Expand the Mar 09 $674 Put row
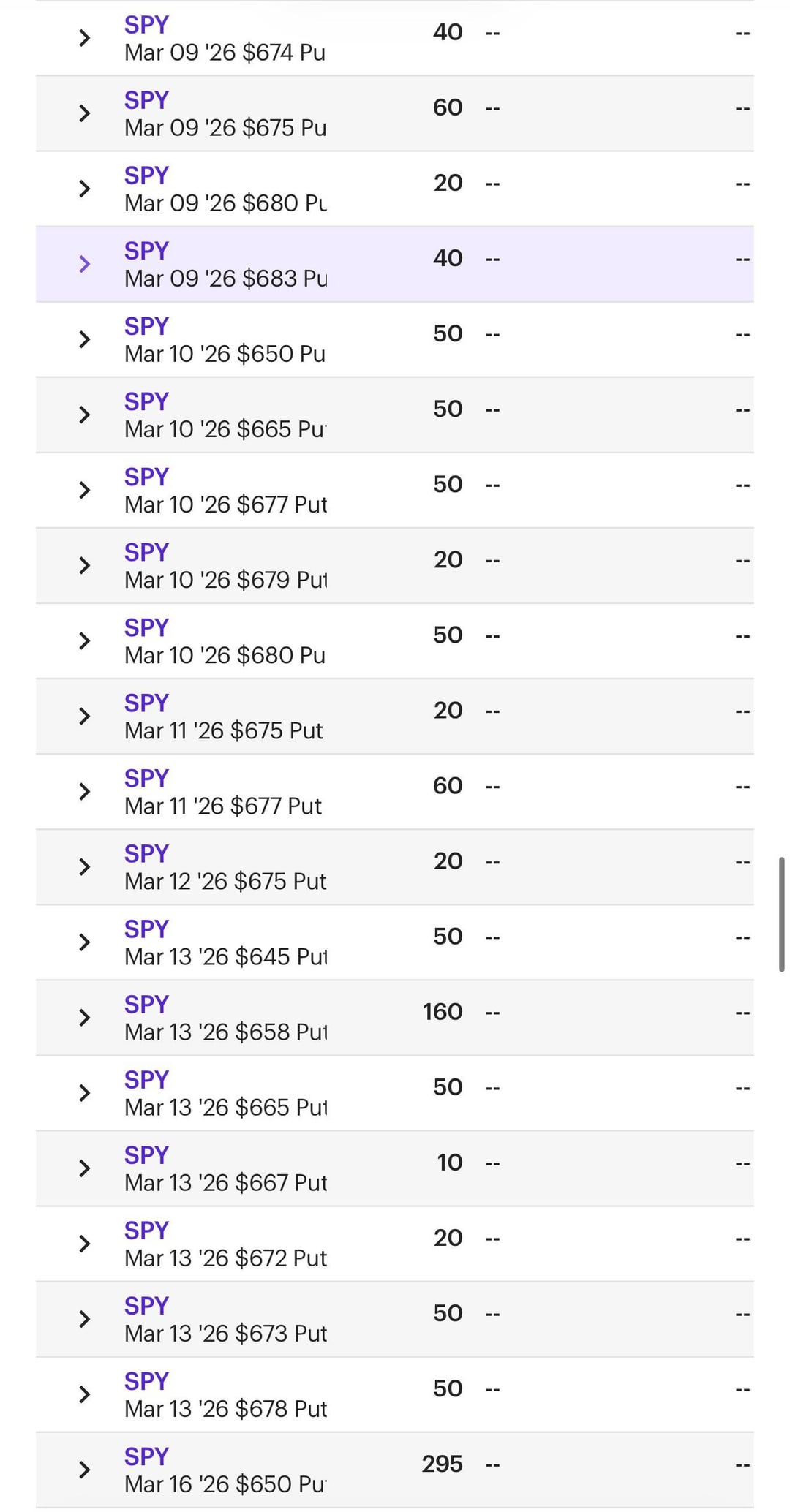Screen dimensions: 790x1512 pyautogui.click(x=84, y=38)
